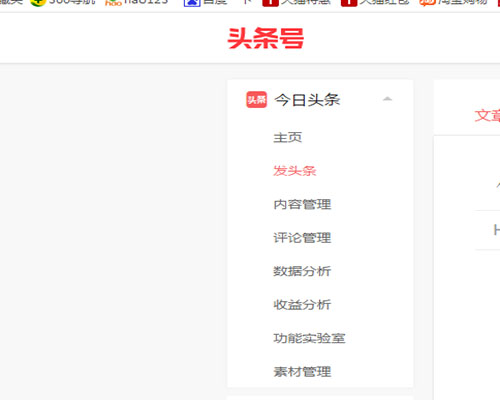Open the 淘宝购物 bookmark
The width and height of the screenshot is (500, 400).
454,3
